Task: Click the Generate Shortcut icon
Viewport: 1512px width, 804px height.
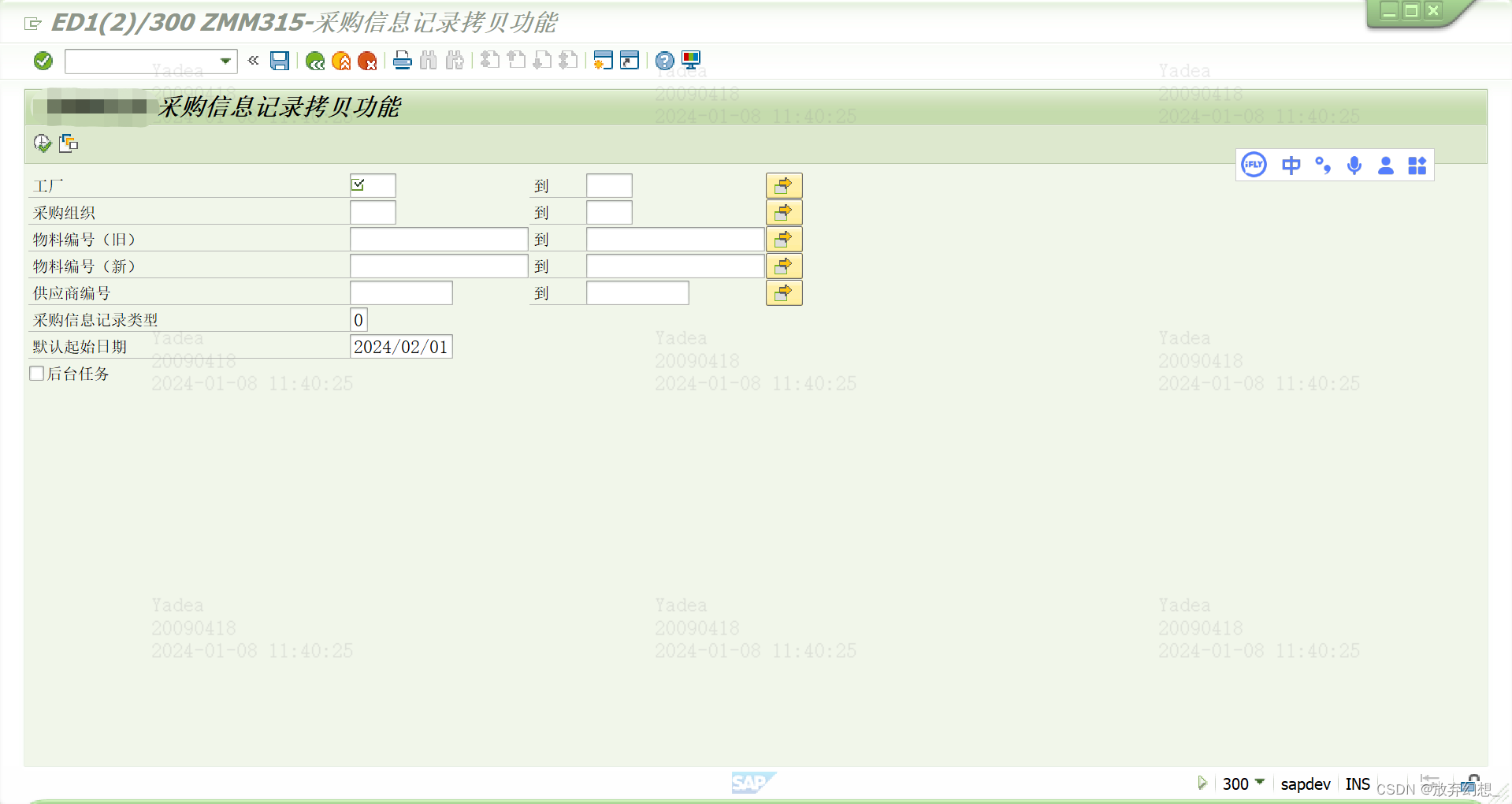Action: click(630, 60)
